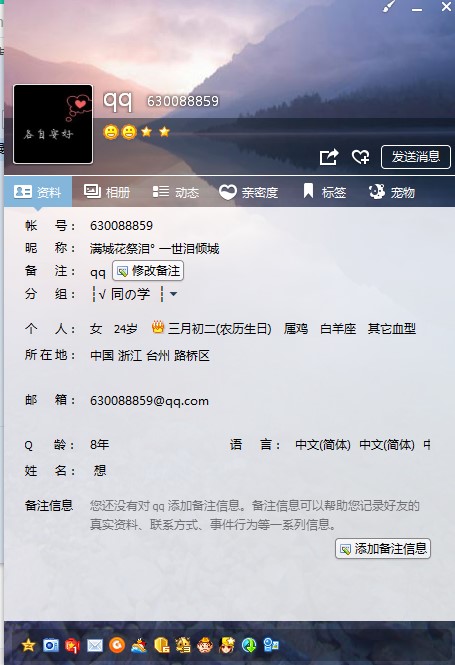Switch to the 宠物 pet tab

pos(391,192)
